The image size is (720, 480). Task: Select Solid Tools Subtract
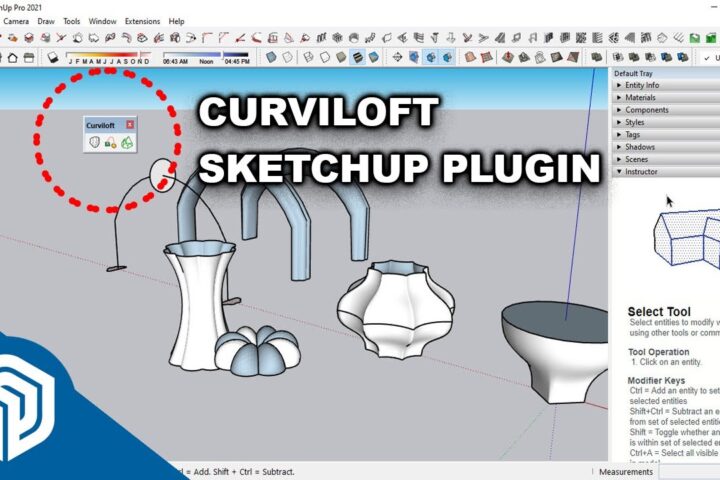coord(650,57)
